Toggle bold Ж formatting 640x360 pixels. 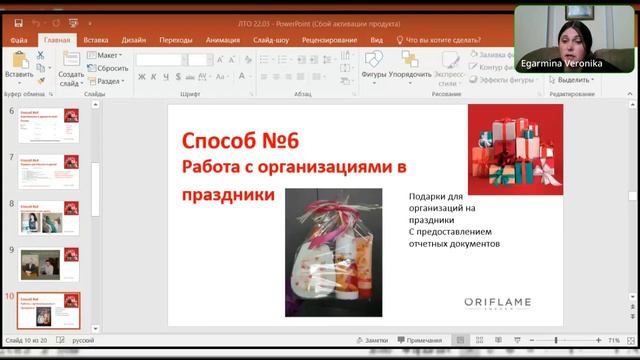point(142,76)
